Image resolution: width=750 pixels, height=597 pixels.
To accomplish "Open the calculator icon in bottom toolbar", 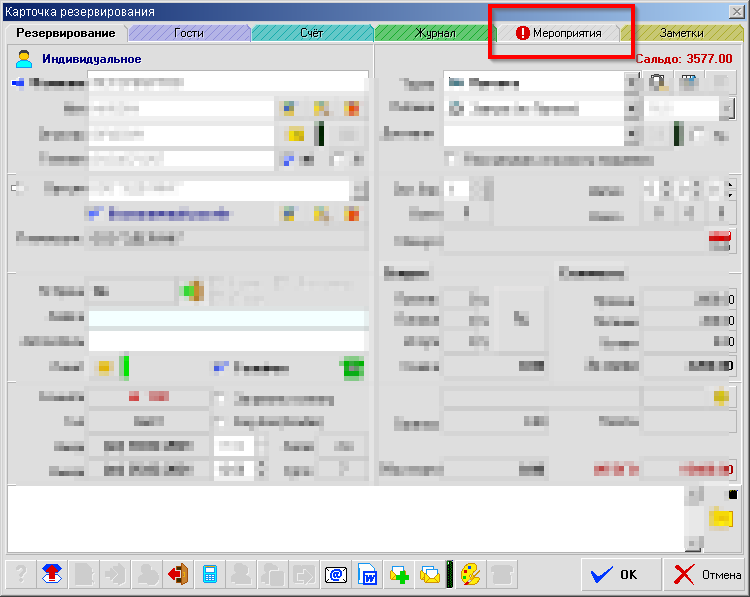I will [210, 575].
